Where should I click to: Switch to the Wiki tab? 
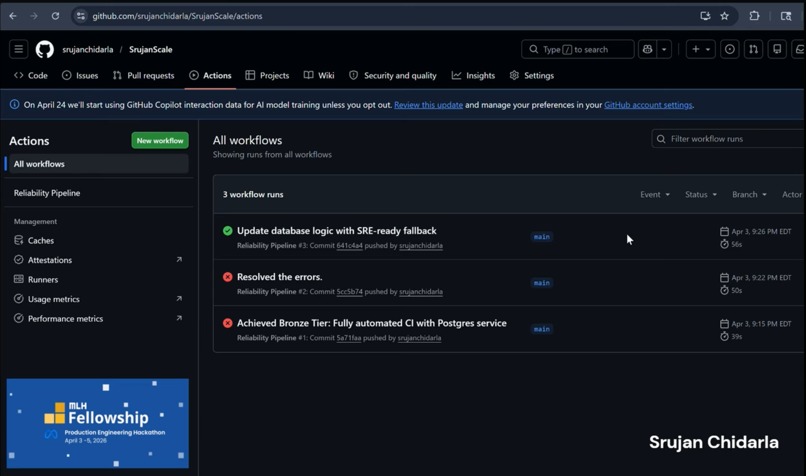pyautogui.click(x=319, y=76)
